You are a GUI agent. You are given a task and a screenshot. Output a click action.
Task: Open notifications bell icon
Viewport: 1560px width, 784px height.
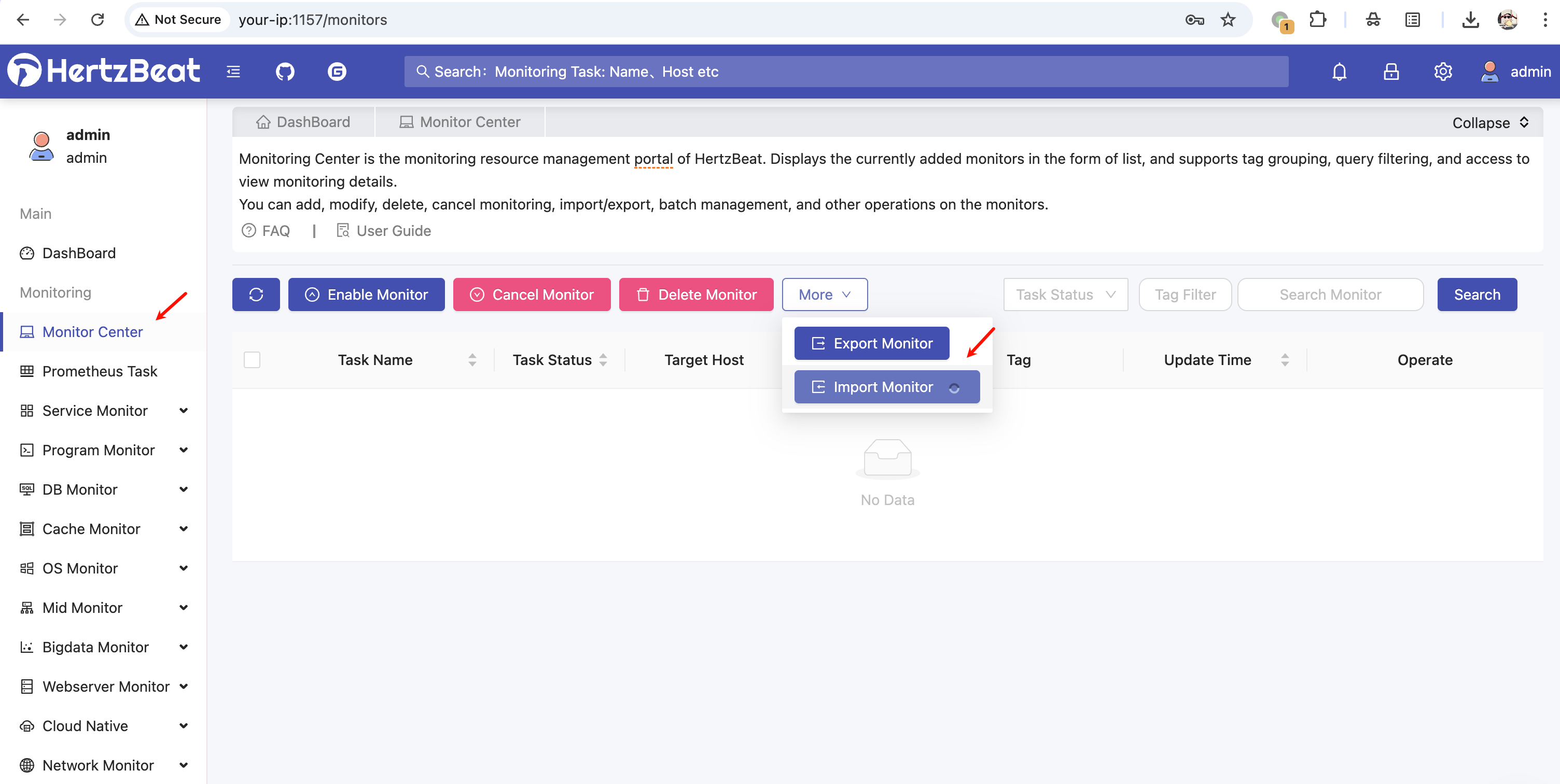tap(1339, 72)
